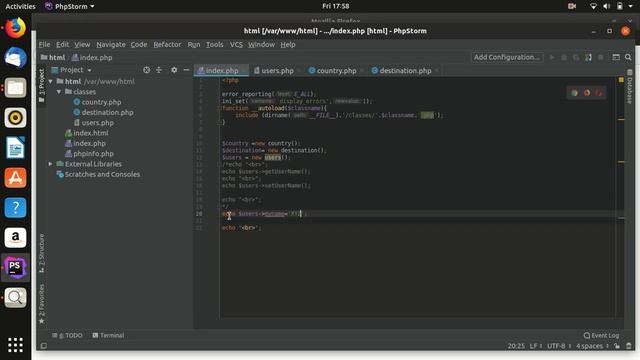Image resolution: width=640 pixels, height=360 pixels.
Task: Click index.php breadcrumb in navigation bar
Action: point(92,58)
